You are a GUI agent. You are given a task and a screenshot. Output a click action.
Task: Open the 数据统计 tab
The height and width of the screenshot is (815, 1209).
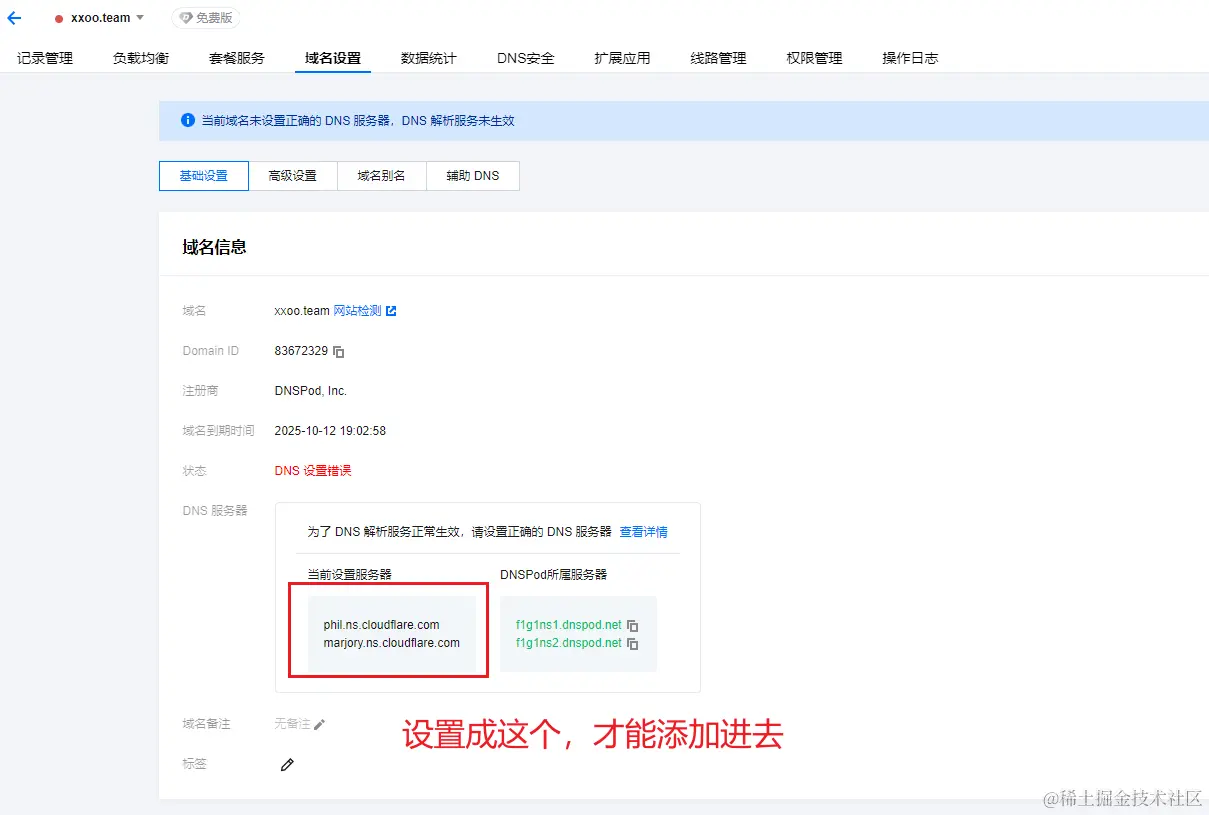pyautogui.click(x=428, y=58)
